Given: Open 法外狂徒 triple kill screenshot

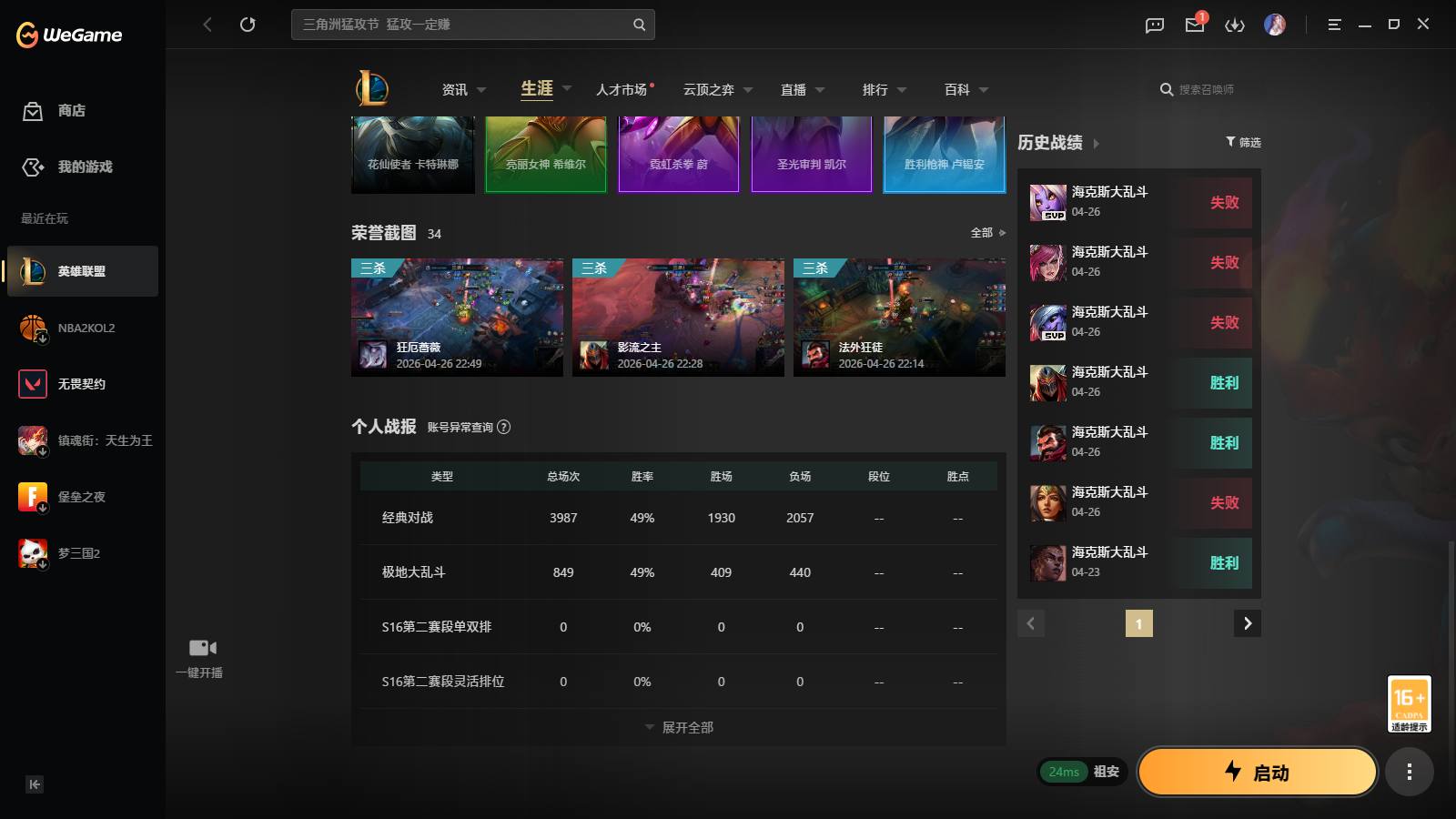Looking at the screenshot, I should tap(899, 318).
